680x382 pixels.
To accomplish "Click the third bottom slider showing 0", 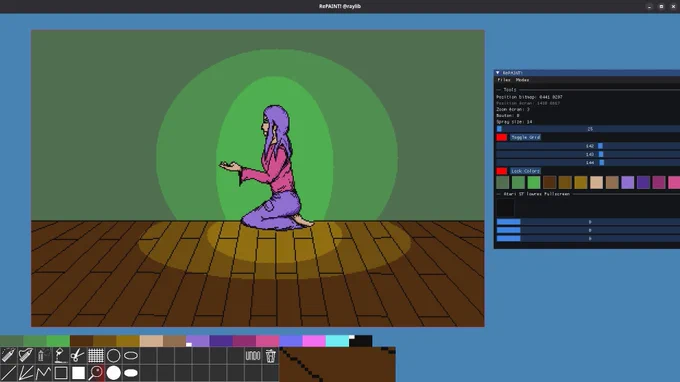I will click(588, 238).
